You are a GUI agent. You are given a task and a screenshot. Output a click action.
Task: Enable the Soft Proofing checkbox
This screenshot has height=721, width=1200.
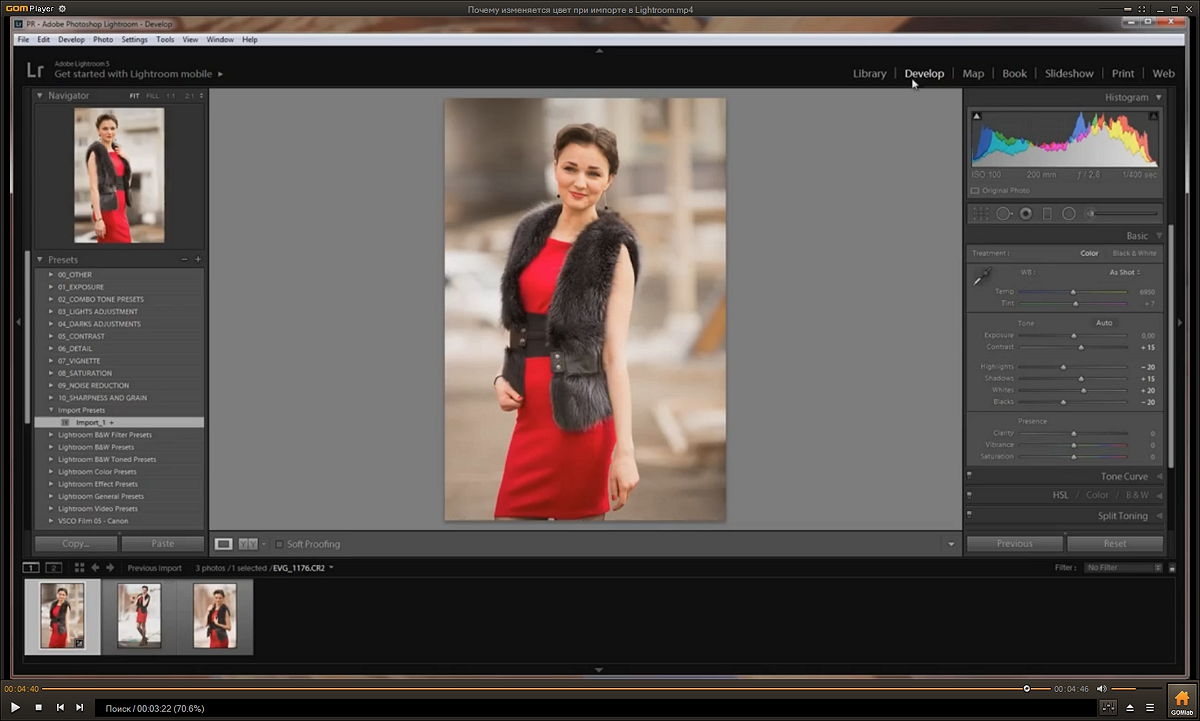click(279, 544)
